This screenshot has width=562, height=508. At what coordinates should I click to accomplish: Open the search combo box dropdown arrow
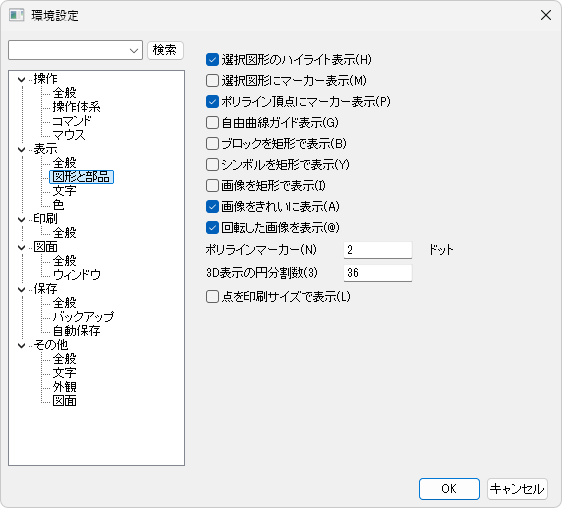click(x=134, y=51)
